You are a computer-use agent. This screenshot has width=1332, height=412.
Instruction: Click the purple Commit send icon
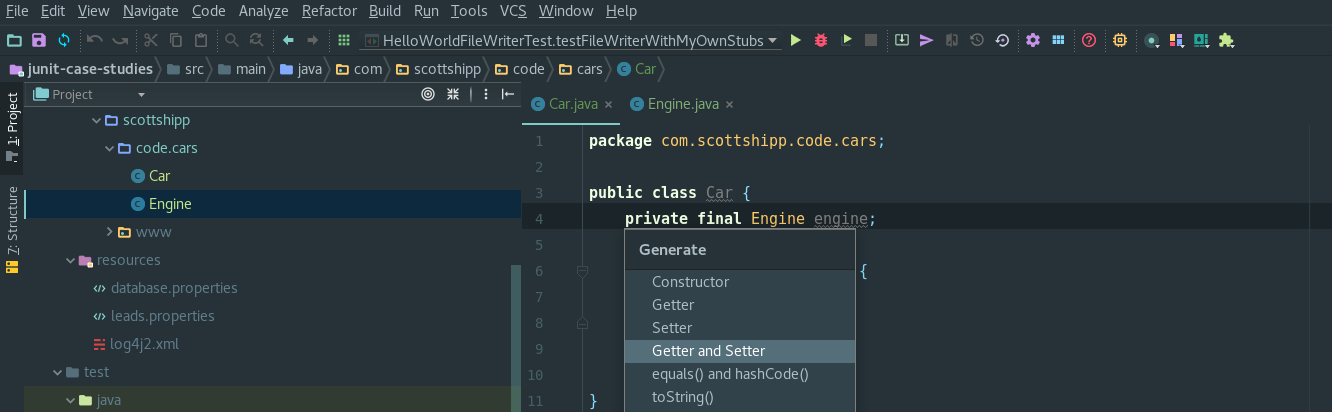pyautogui.click(x=927, y=40)
